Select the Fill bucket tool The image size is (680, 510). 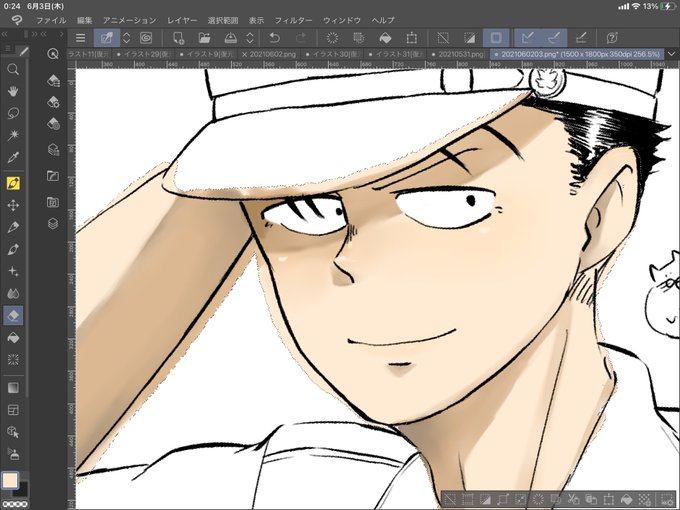point(13,337)
